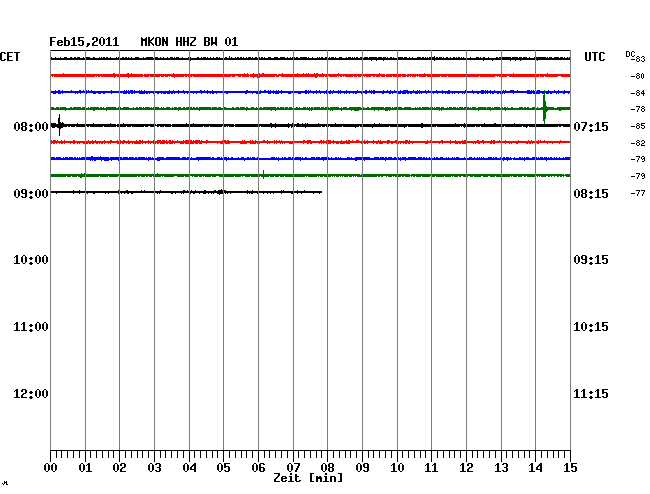The height and width of the screenshot is (494, 650).
Task: Click the DC value '-85'
Action: coord(638,126)
